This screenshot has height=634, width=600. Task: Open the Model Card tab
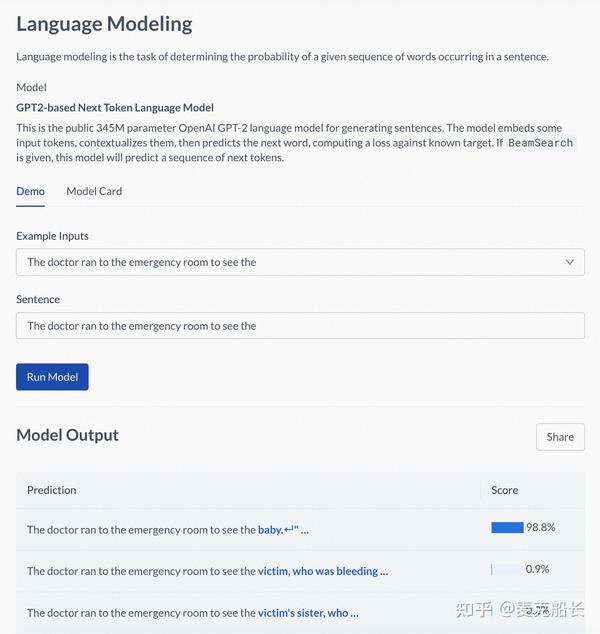94,191
